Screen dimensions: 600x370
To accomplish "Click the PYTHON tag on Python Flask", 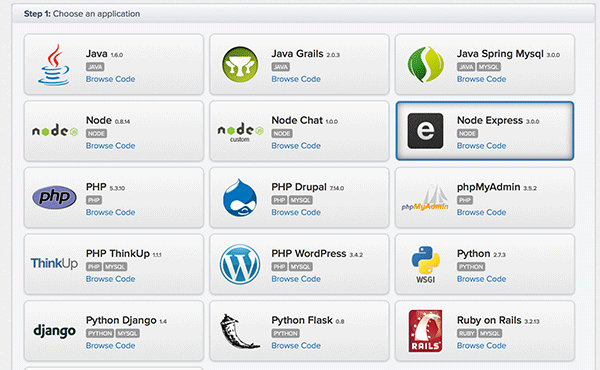I will coord(285,333).
